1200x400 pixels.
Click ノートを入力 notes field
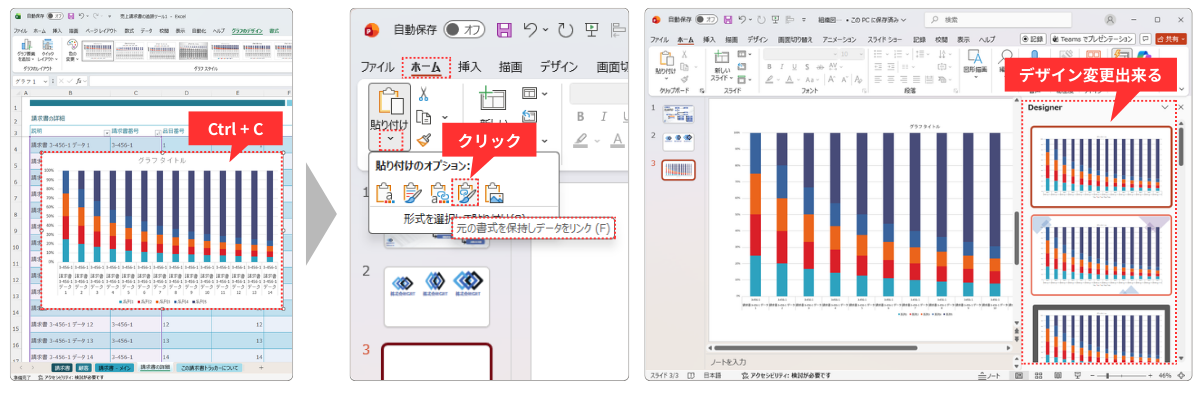[x=729, y=360]
